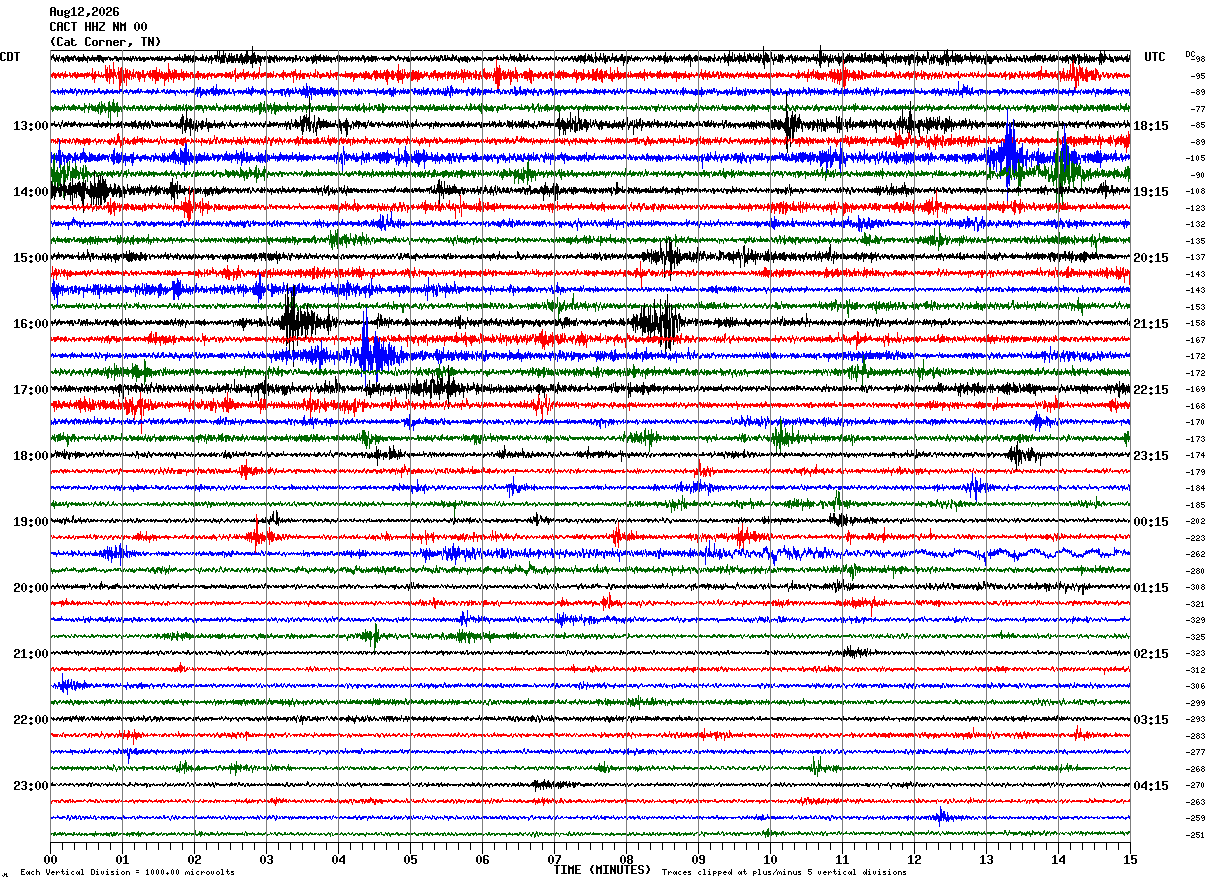Viewport: 1210px width, 886px height.
Task: Select the DC offset value -77
Action: coord(1197,109)
